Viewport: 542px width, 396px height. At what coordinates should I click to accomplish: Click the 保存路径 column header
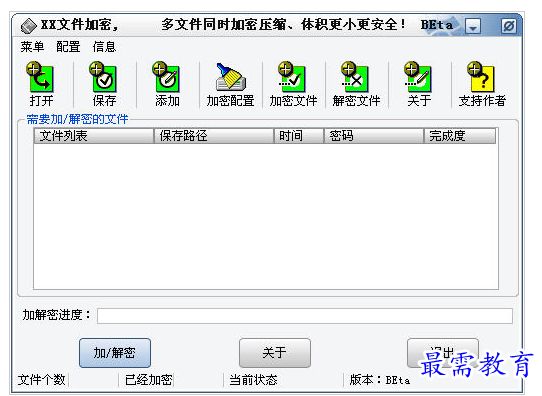[x=214, y=136]
